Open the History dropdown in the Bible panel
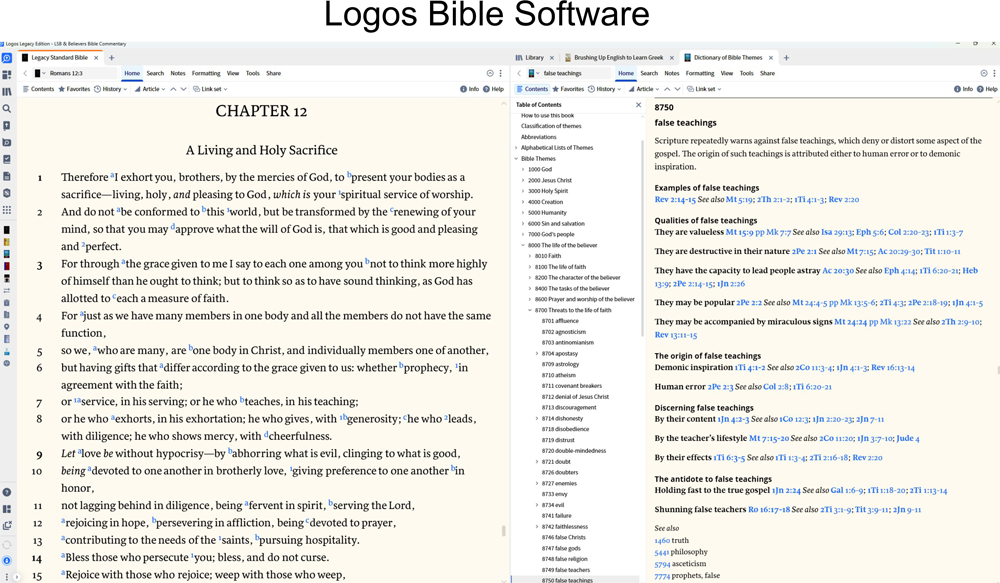This screenshot has width=1000, height=583. pyautogui.click(x=111, y=89)
